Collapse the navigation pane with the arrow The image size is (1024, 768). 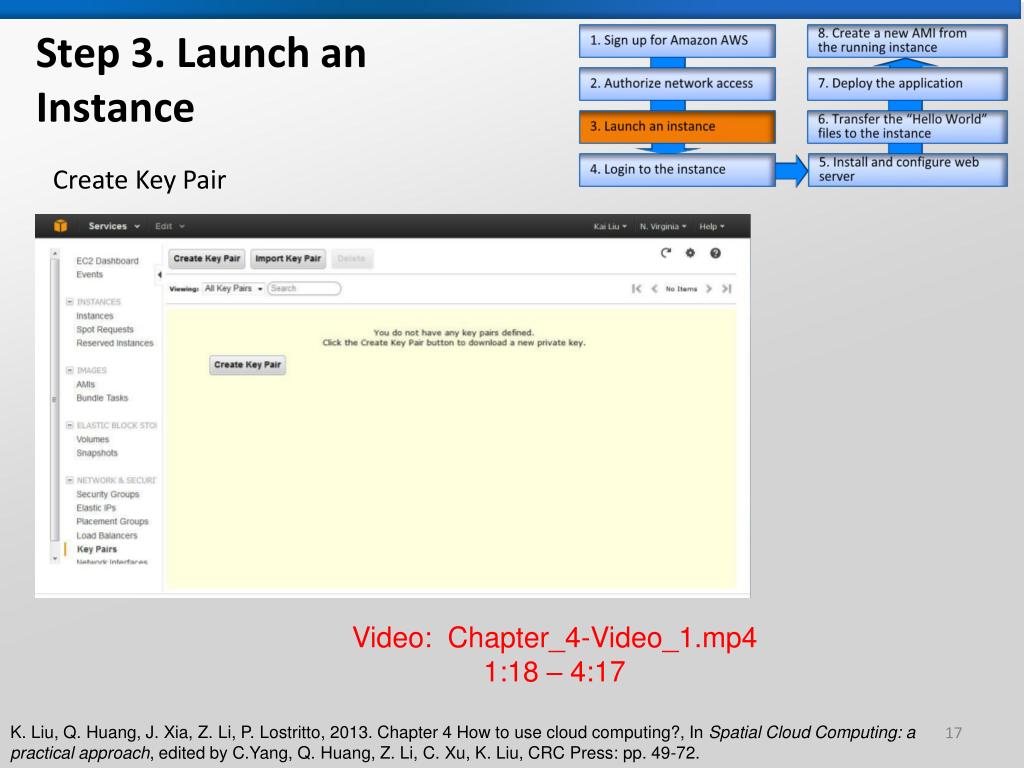[159, 275]
